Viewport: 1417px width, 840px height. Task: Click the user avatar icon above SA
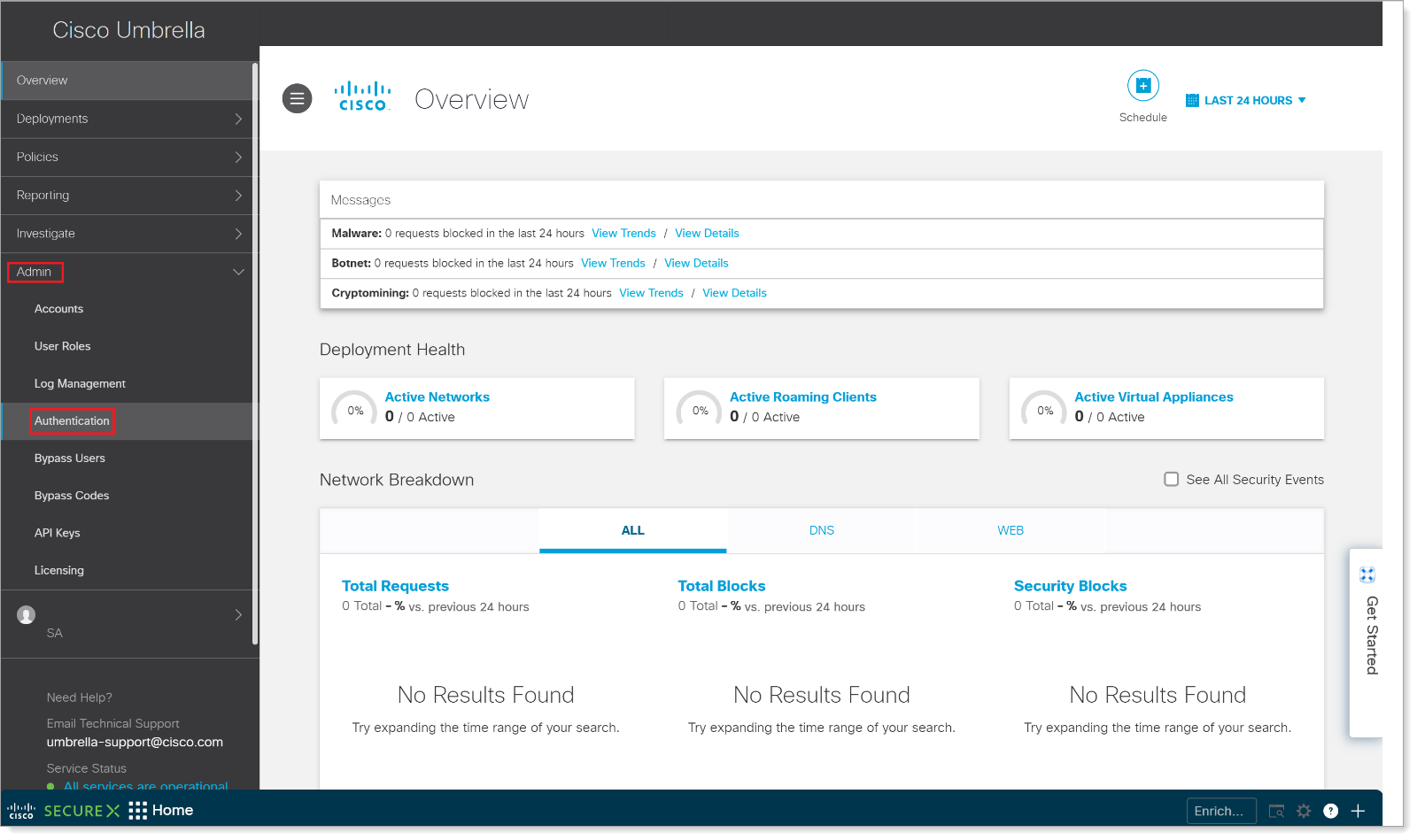point(27,614)
